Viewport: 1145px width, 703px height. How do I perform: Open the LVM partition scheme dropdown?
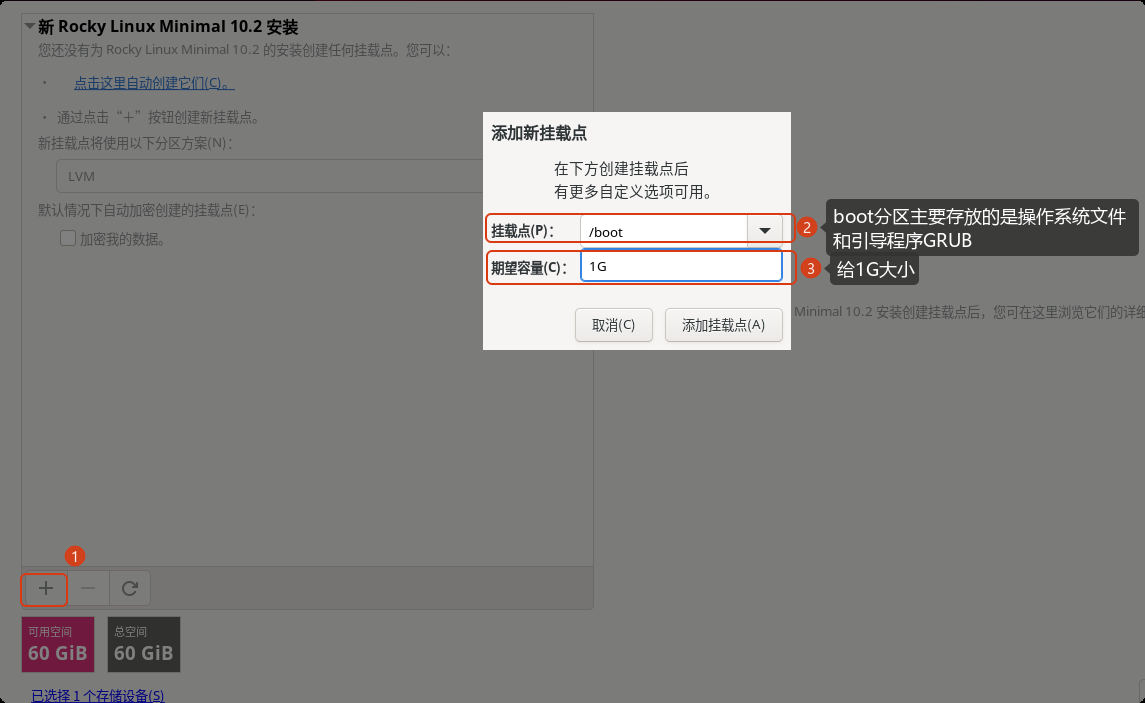pos(270,176)
